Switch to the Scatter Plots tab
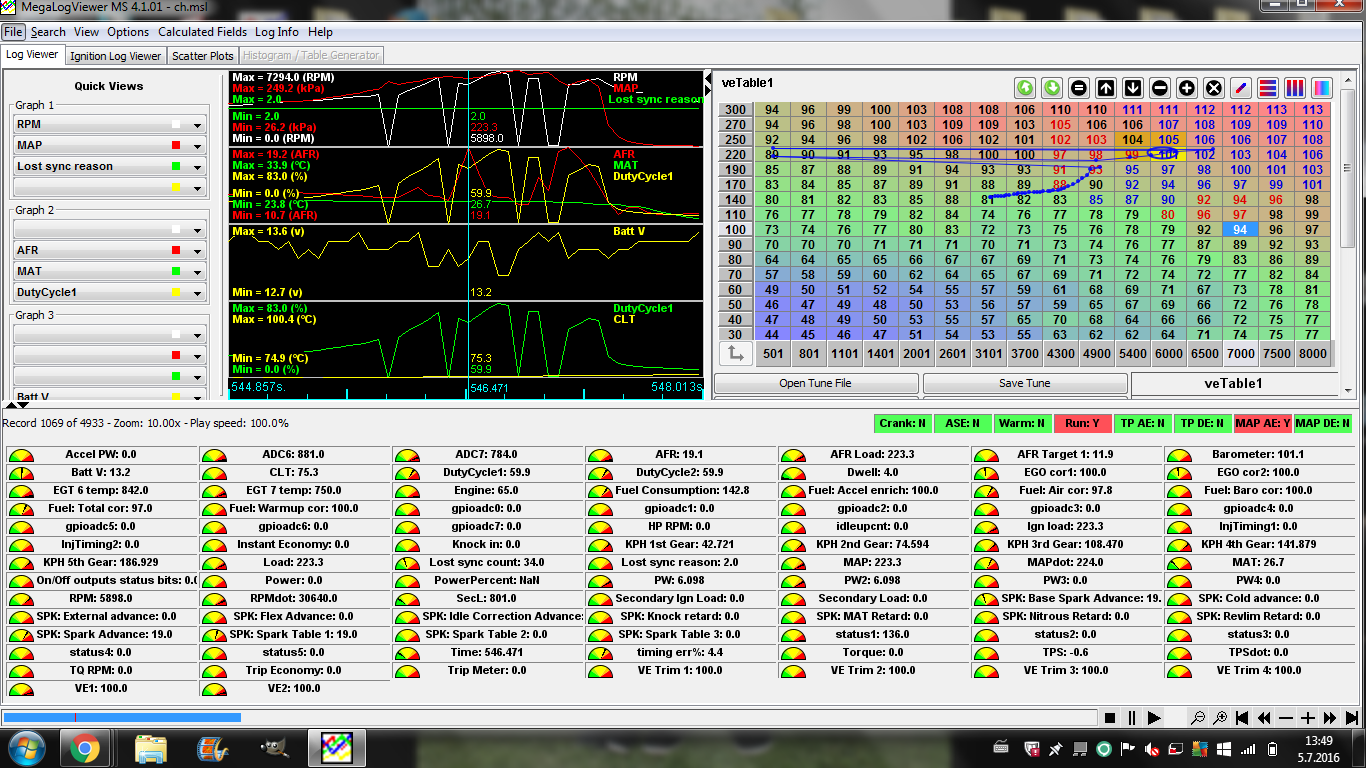The image size is (1366, 768). coord(203,56)
